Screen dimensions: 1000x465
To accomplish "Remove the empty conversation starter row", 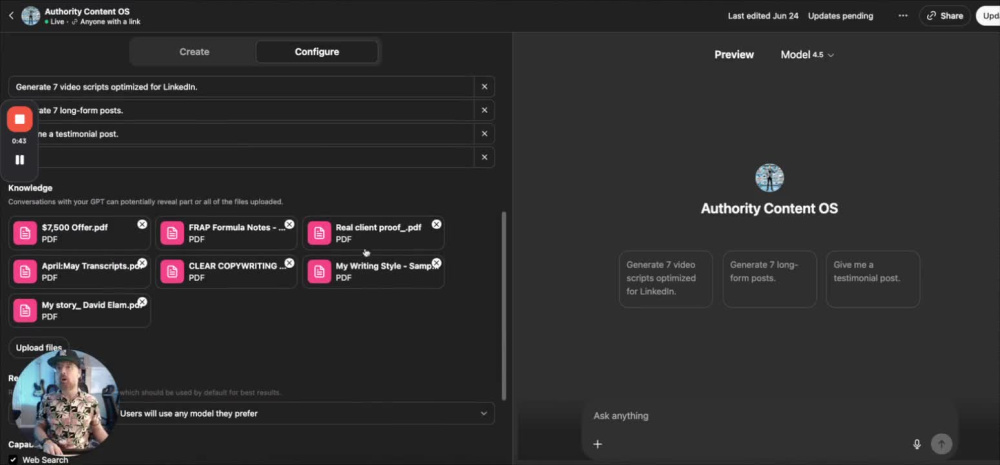I will (484, 158).
